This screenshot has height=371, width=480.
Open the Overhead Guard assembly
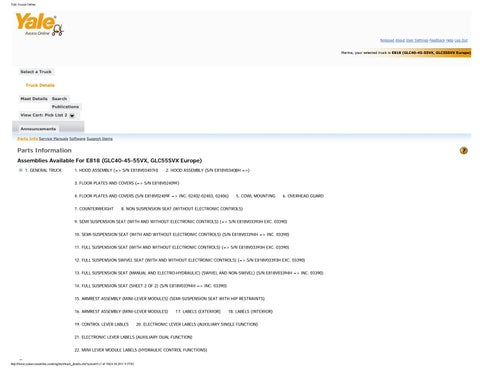[x=303, y=196]
